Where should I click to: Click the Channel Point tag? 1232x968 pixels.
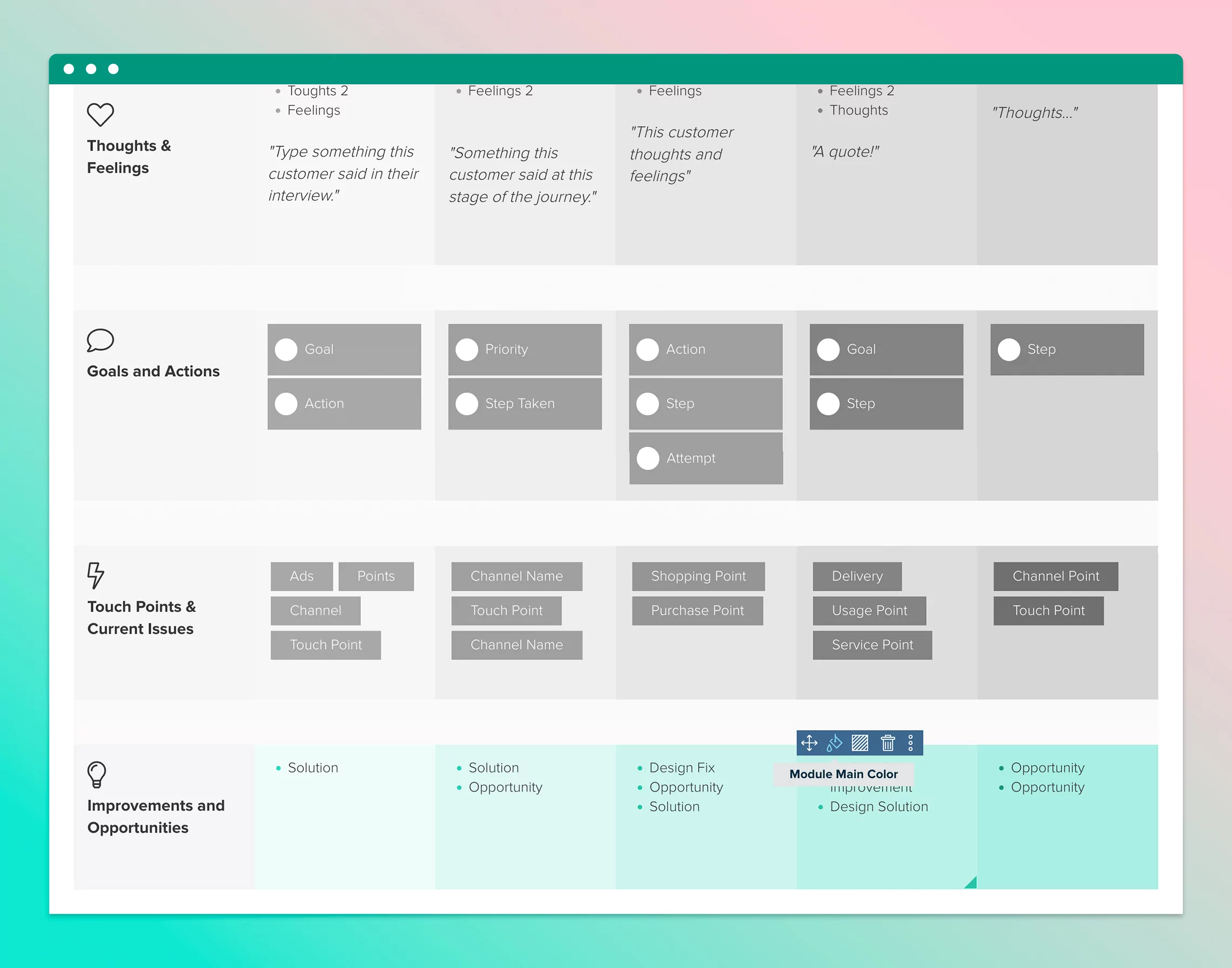[x=1055, y=576]
